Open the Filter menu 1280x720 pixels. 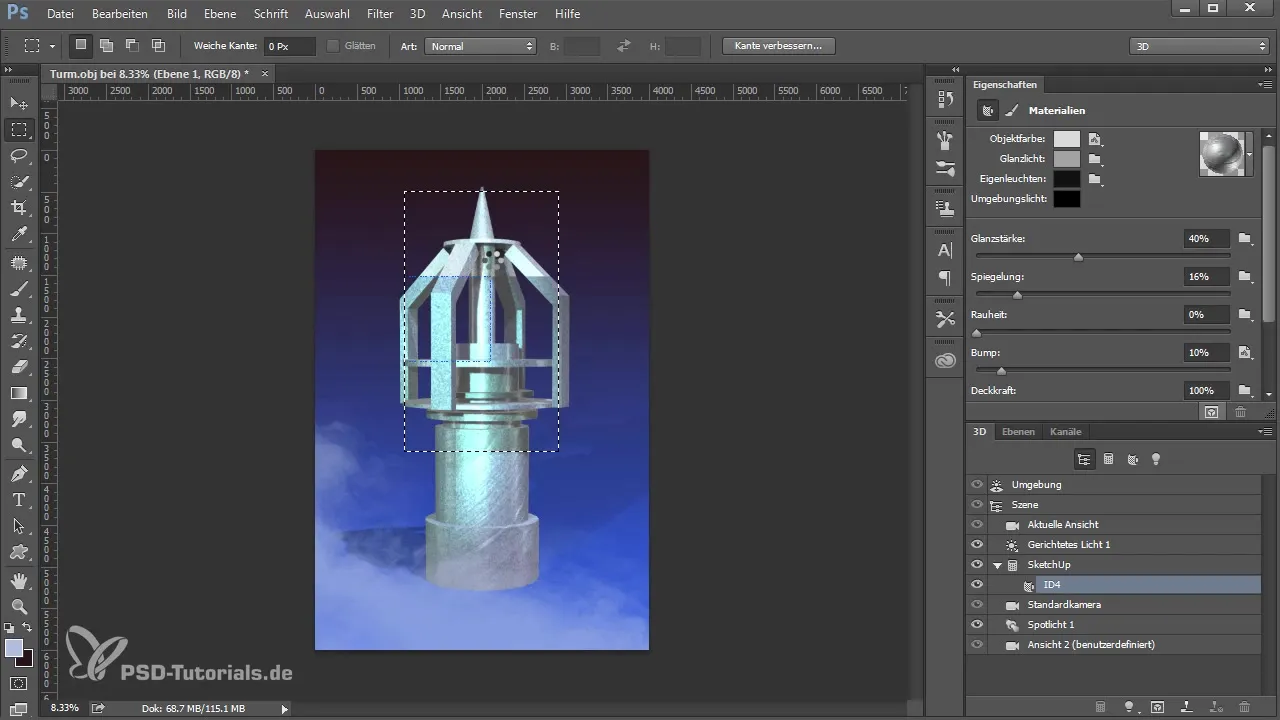pyautogui.click(x=380, y=14)
